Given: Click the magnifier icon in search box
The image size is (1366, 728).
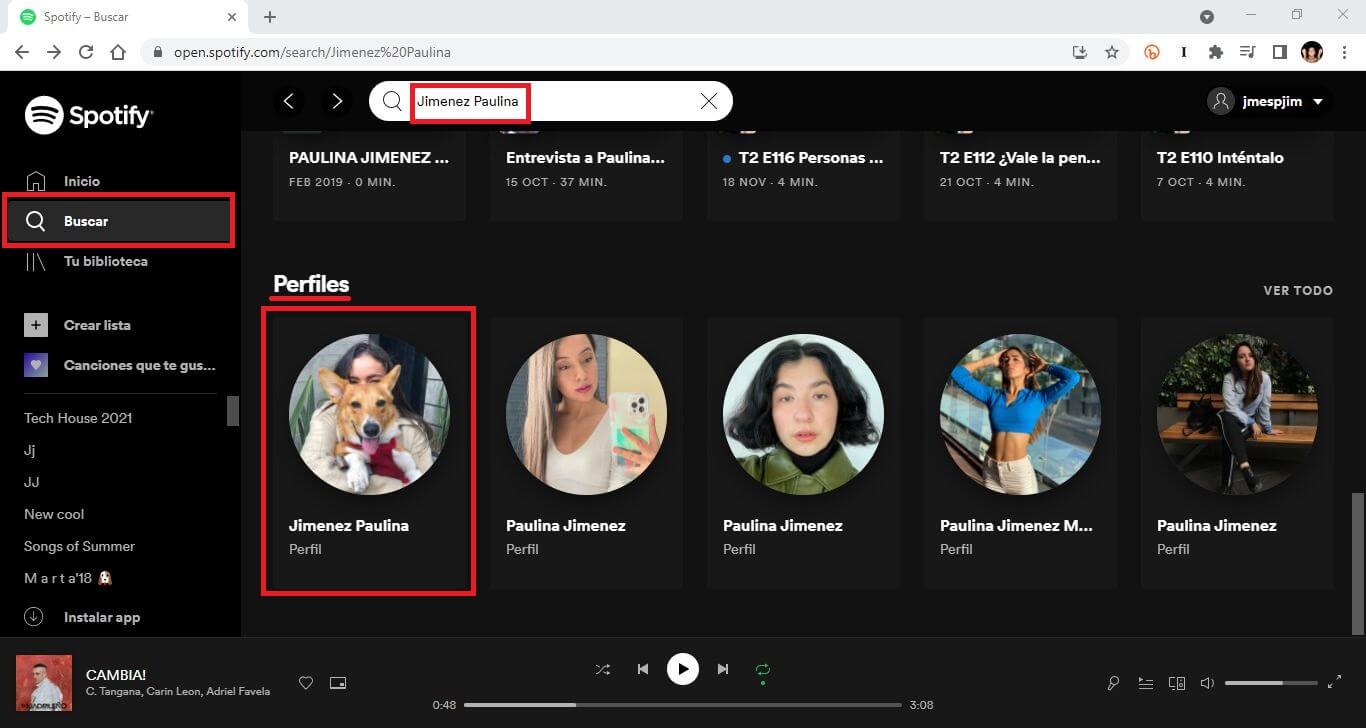Looking at the screenshot, I should (392, 101).
